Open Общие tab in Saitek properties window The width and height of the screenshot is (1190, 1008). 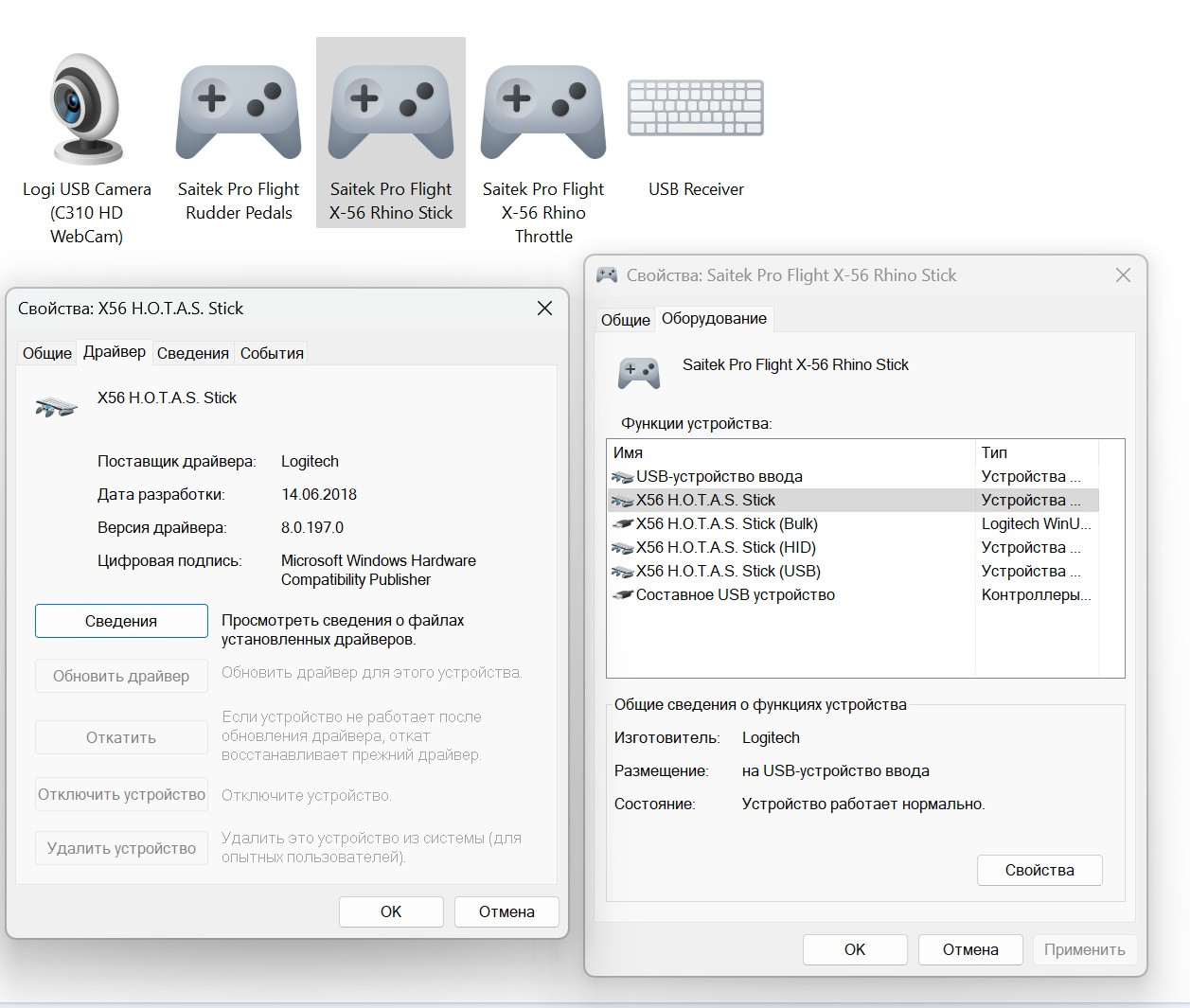tap(626, 320)
